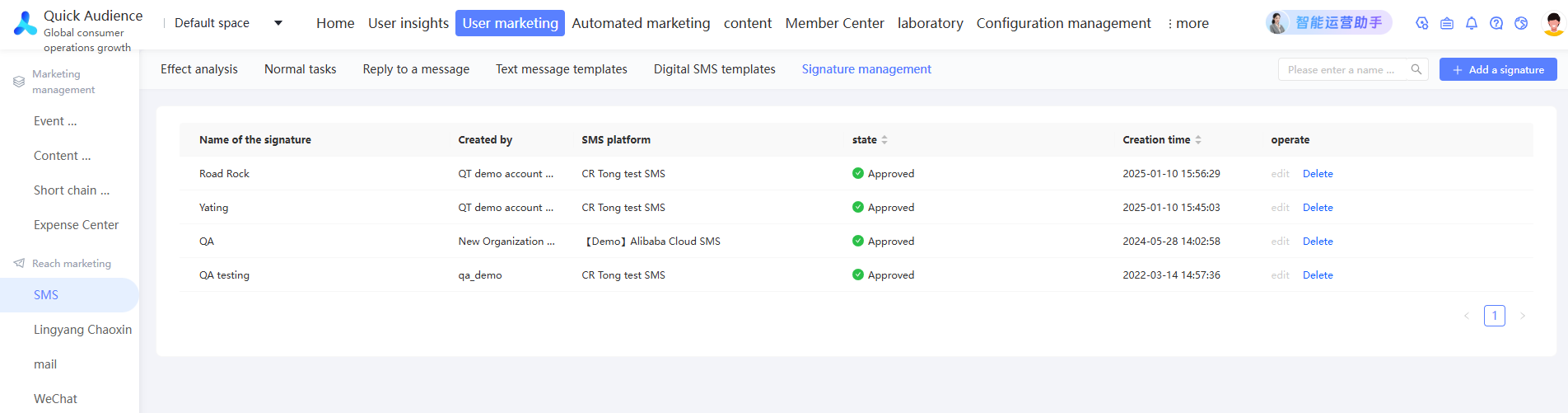
Task: Open mail in sidebar
Action: [x=45, y=364]
